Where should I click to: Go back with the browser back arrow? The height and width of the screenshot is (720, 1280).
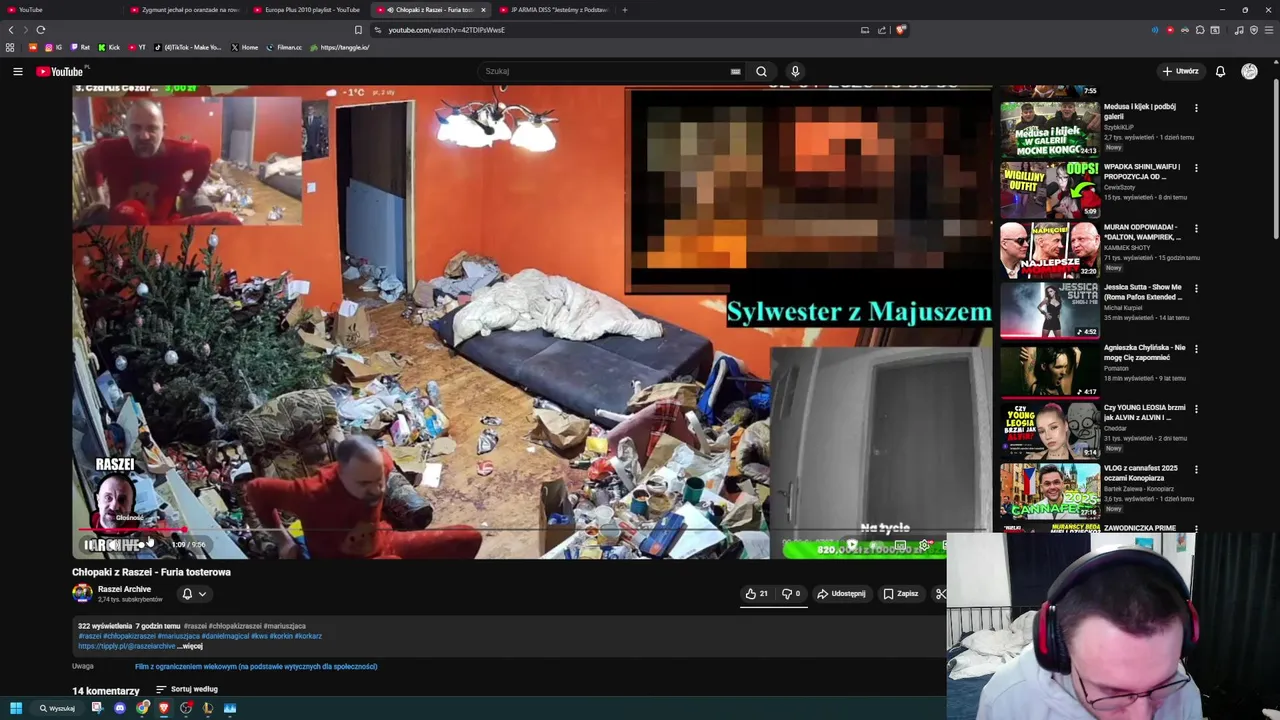pos(11,30)
